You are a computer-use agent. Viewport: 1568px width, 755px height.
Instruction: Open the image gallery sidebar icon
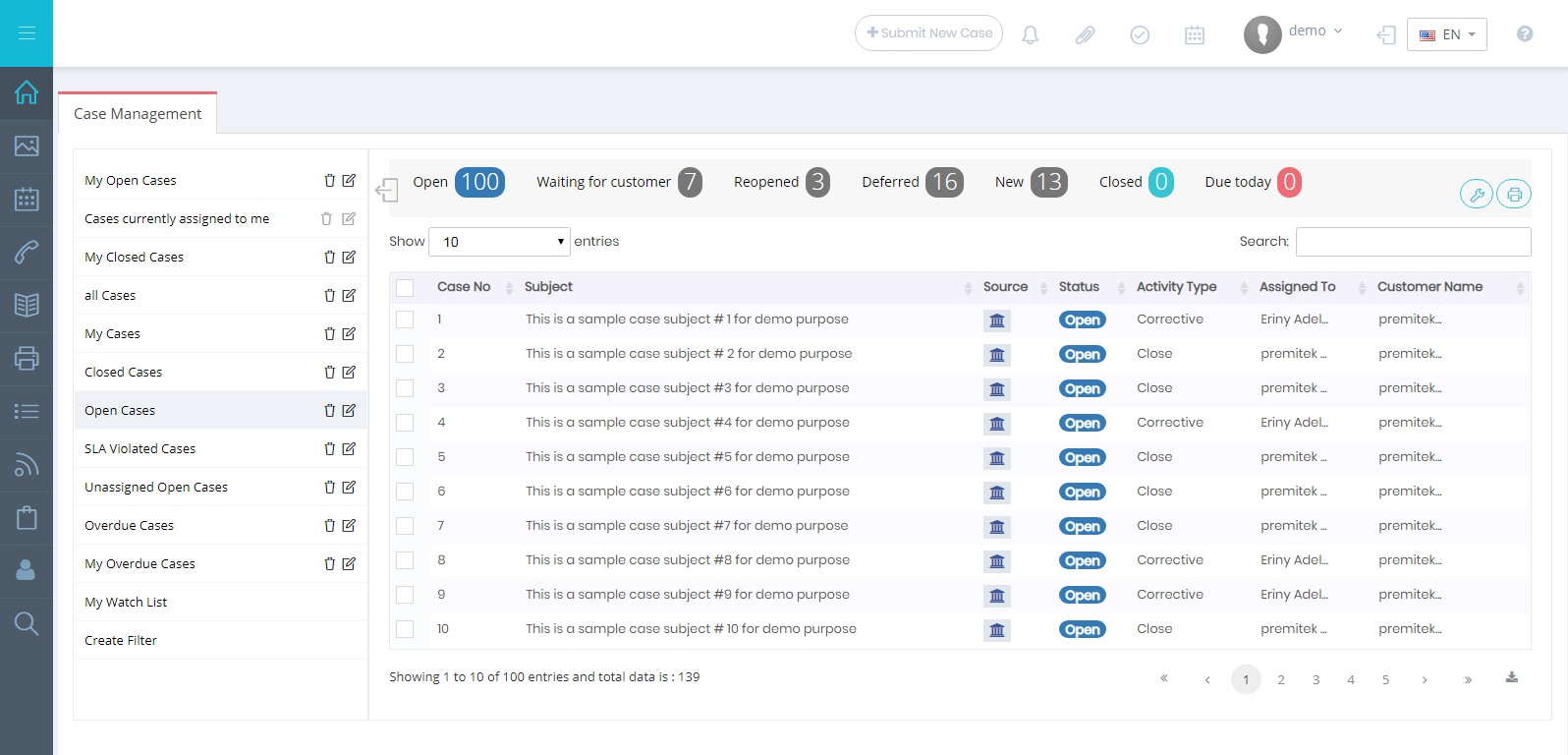point(27,145)
